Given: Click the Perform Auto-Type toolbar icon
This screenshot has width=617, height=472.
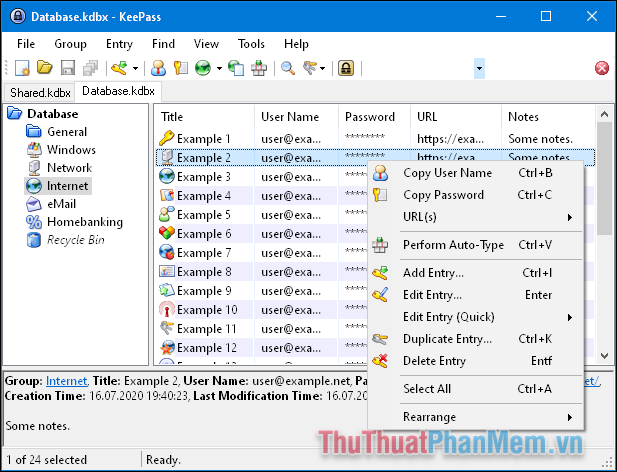Looking at the screenshot, I should [259, 68].
